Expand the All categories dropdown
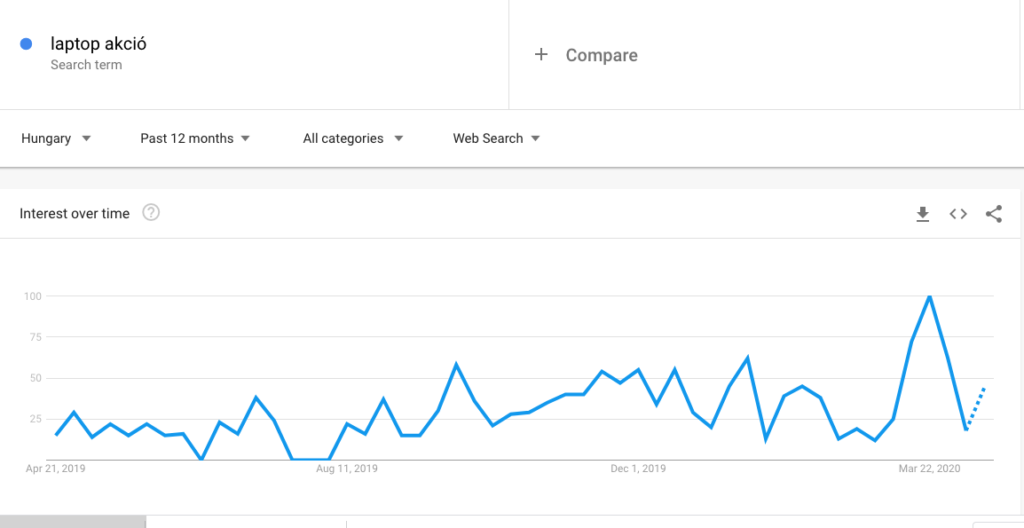The height and width of the screenshot is (528, 1024). (353, 139)
